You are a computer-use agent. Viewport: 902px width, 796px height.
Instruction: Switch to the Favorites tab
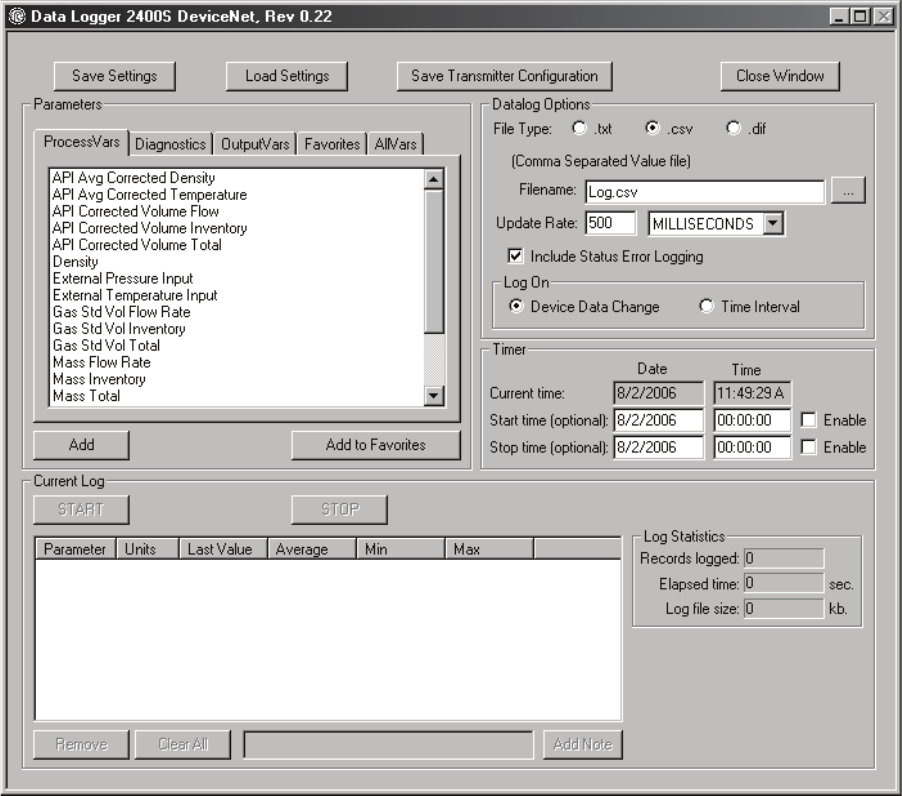332,144
